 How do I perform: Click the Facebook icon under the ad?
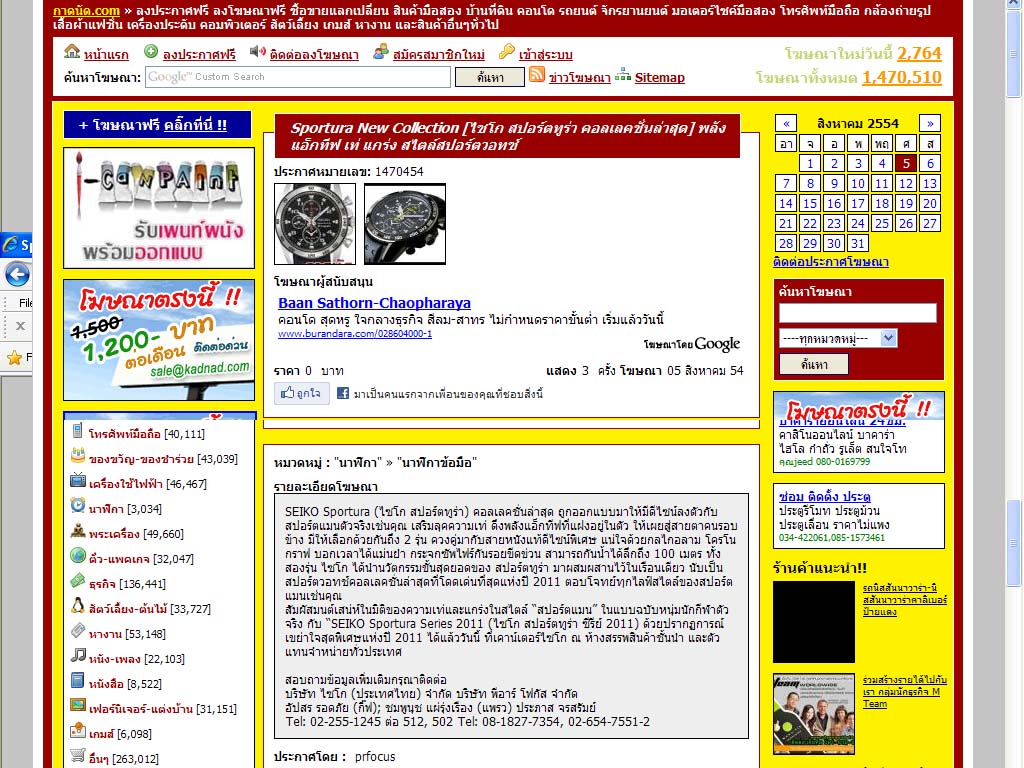342,393
